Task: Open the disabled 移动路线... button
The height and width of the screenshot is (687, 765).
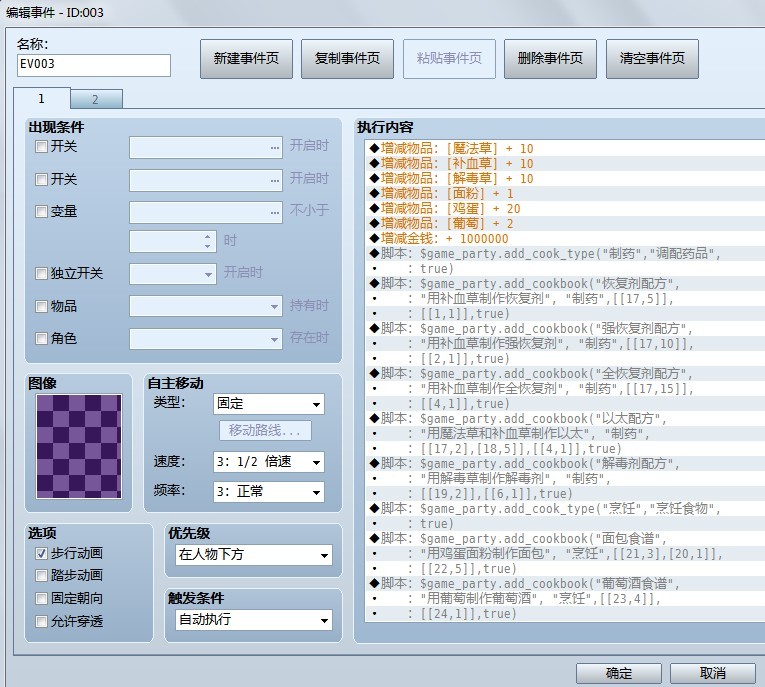Action: point(265,430)
